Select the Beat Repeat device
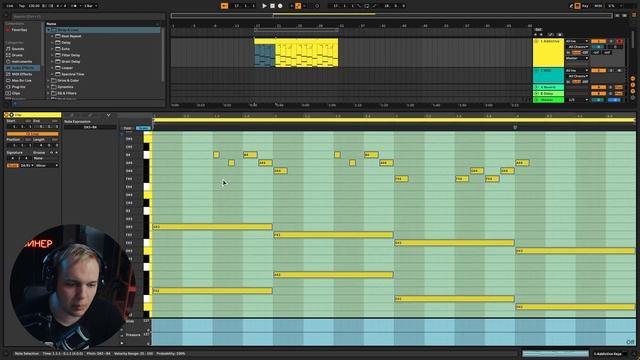This screenshot has height=360, width=640. (71, 36)
